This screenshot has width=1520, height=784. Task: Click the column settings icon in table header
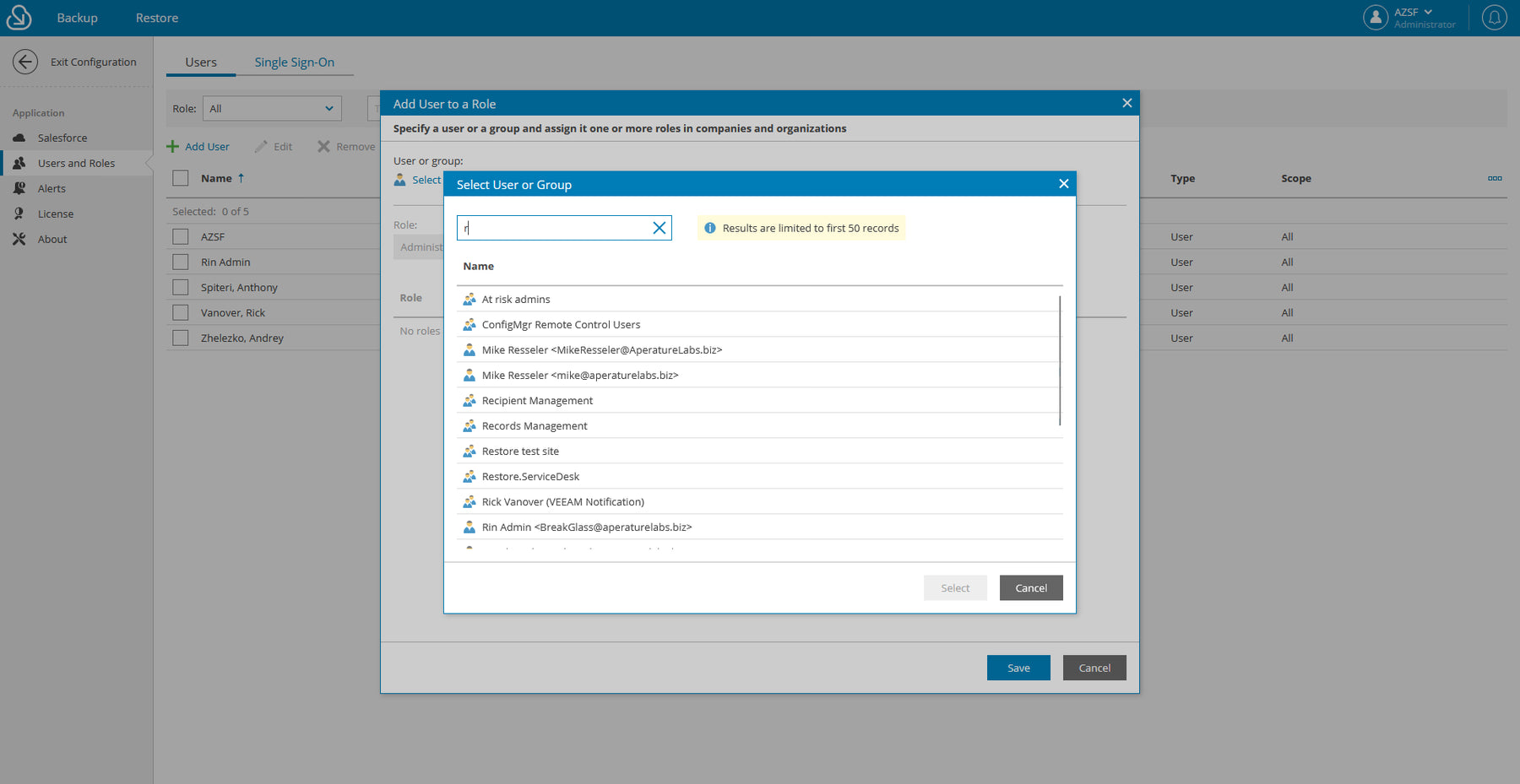point(1495,178)
